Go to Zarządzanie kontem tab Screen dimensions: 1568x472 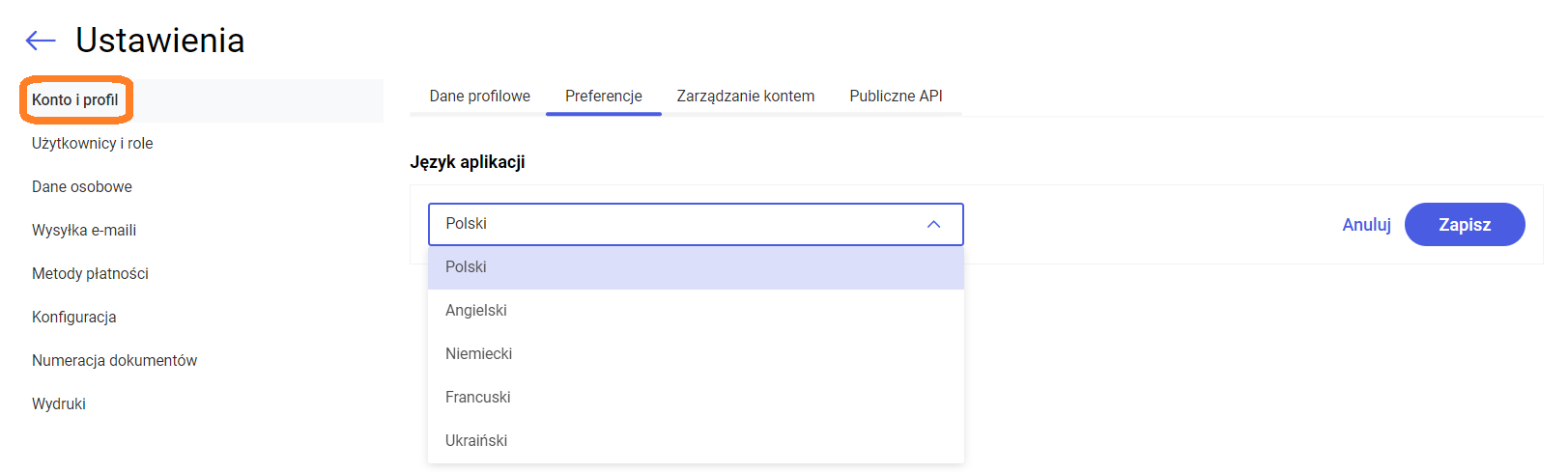(745, 97)
